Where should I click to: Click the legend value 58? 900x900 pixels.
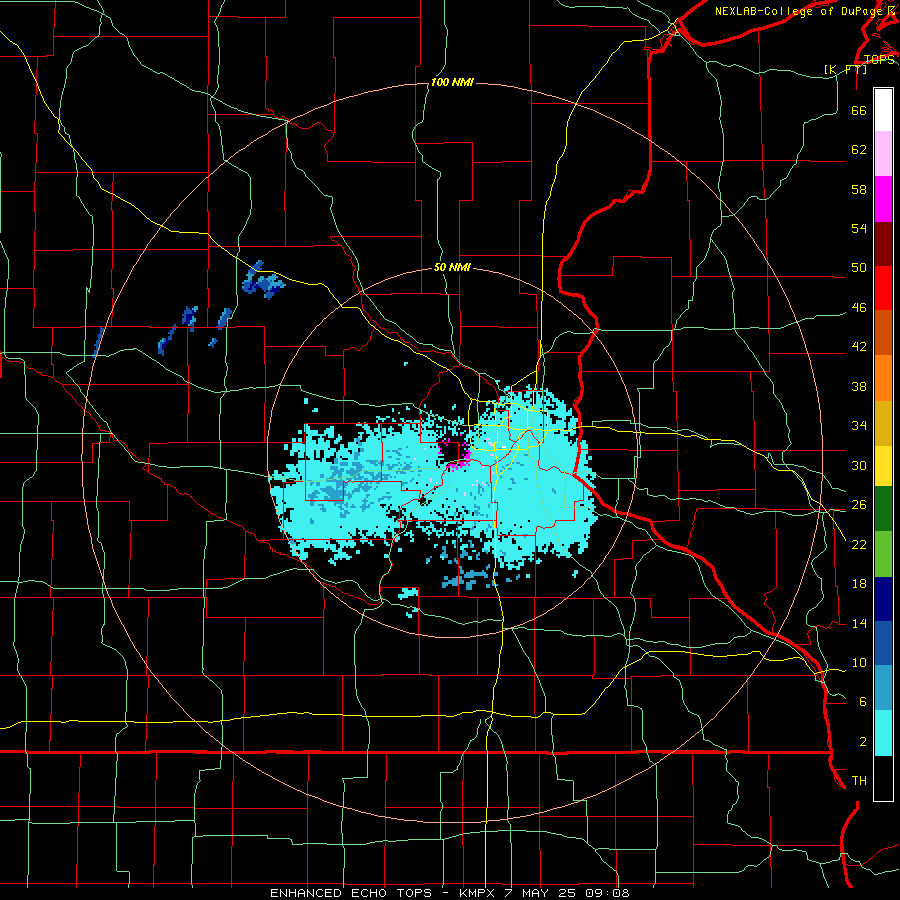coord(859,189)
